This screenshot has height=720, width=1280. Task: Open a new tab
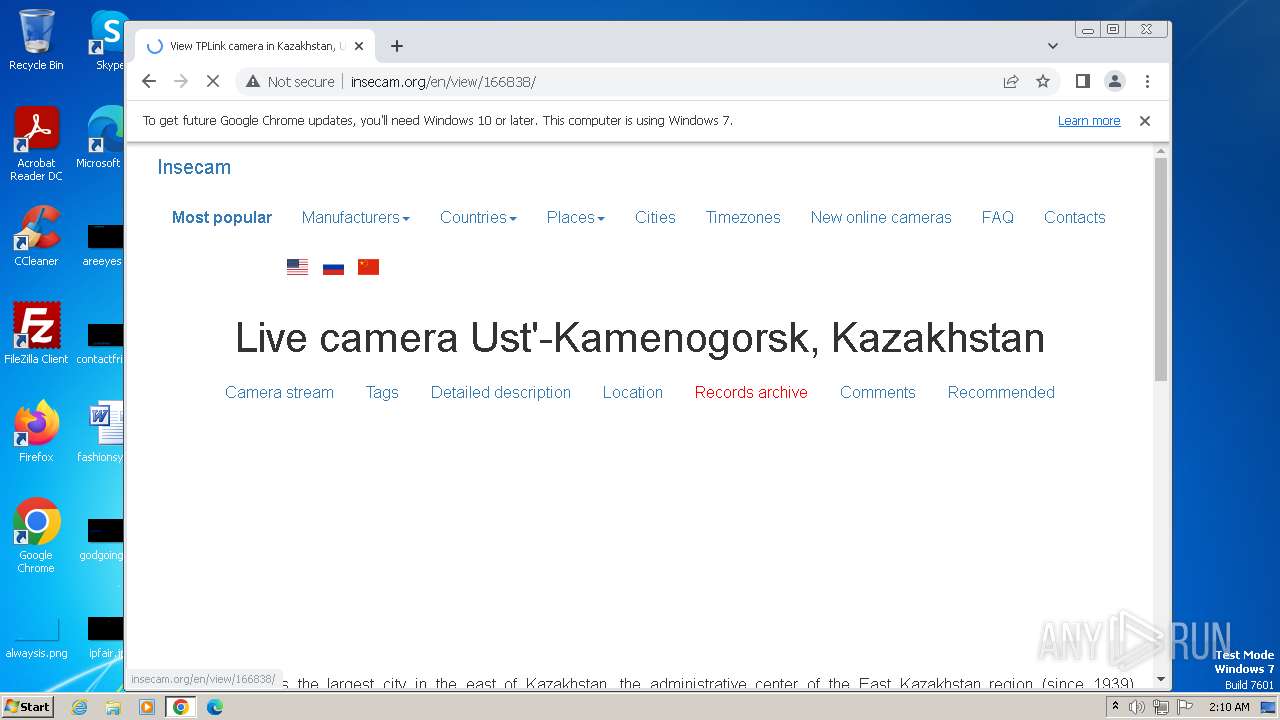397,46
